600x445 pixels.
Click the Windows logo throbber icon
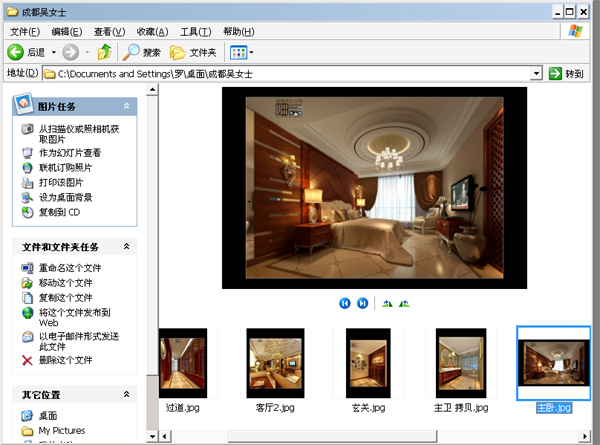point(575,31)
